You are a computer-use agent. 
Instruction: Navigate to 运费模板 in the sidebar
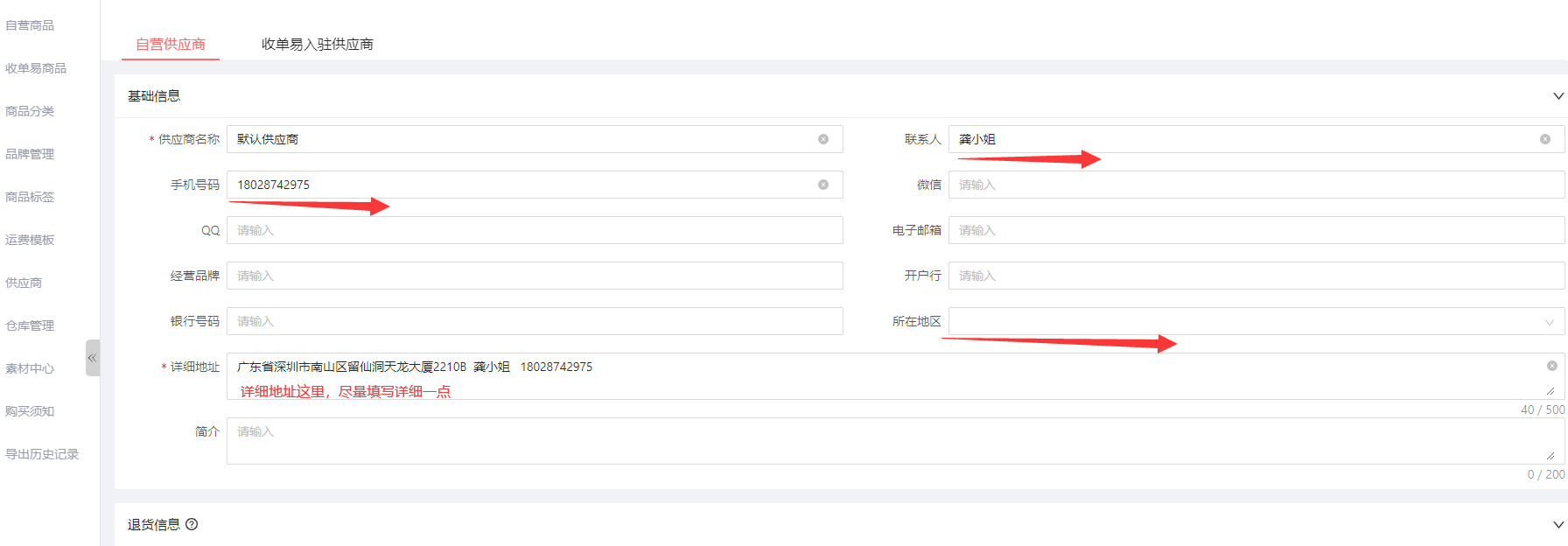(x=30, y=240)
